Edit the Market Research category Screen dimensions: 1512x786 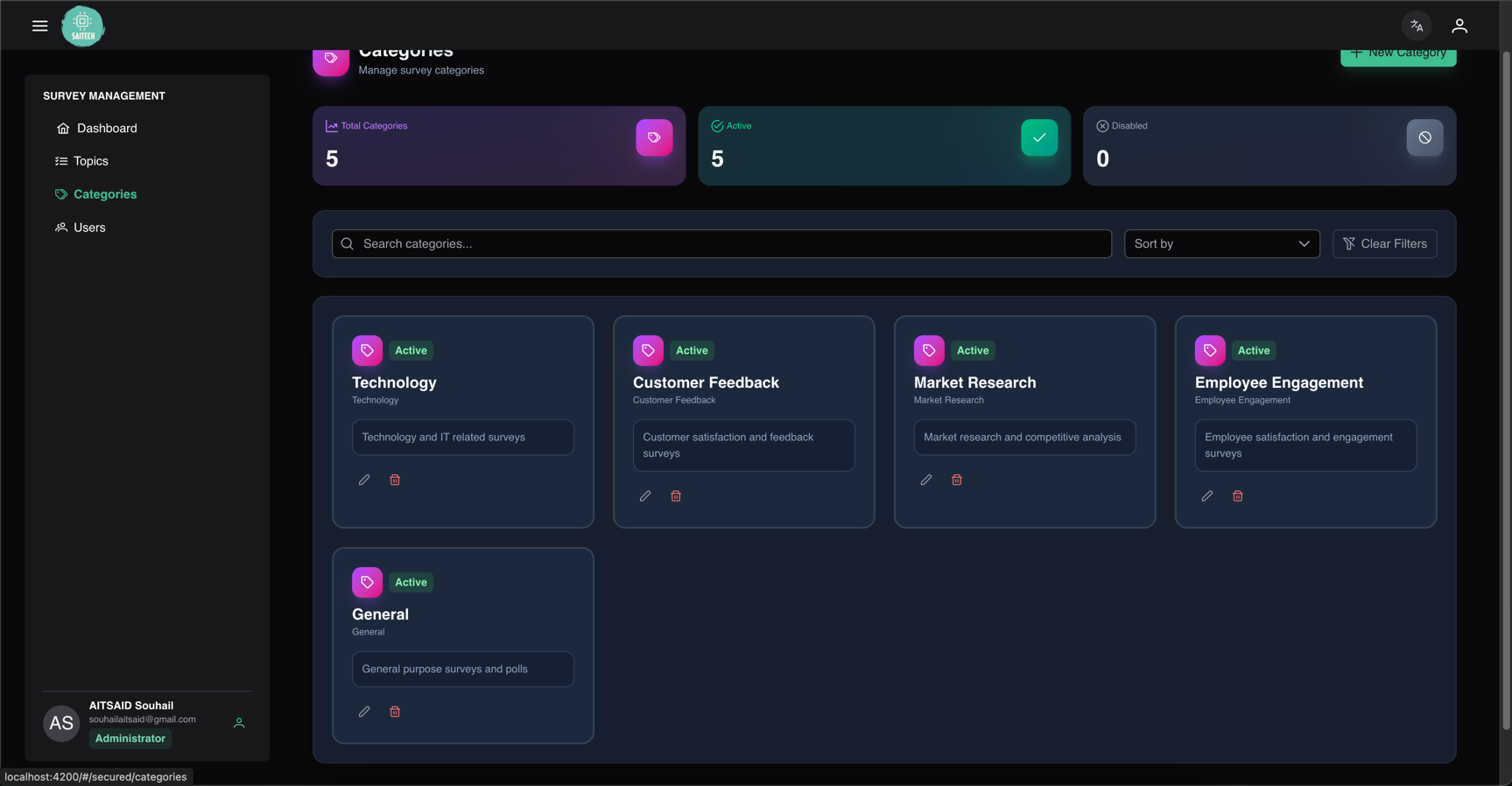coord(926,480)
